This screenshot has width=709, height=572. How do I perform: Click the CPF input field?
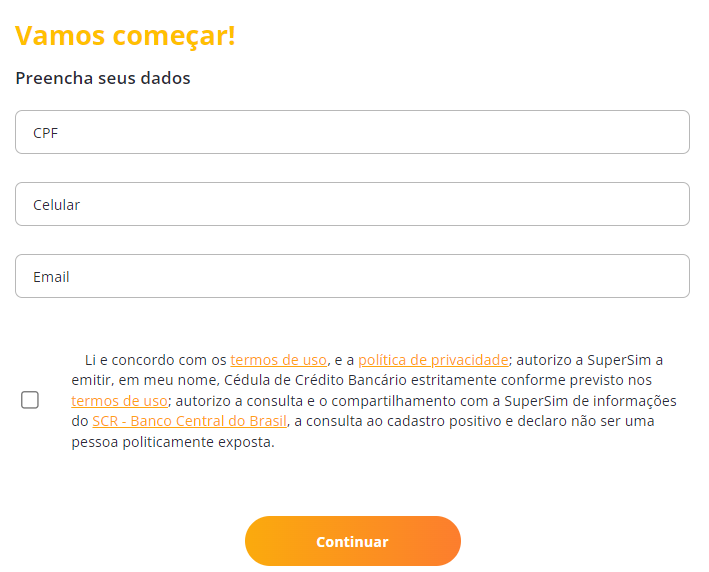tap(352, 132)
